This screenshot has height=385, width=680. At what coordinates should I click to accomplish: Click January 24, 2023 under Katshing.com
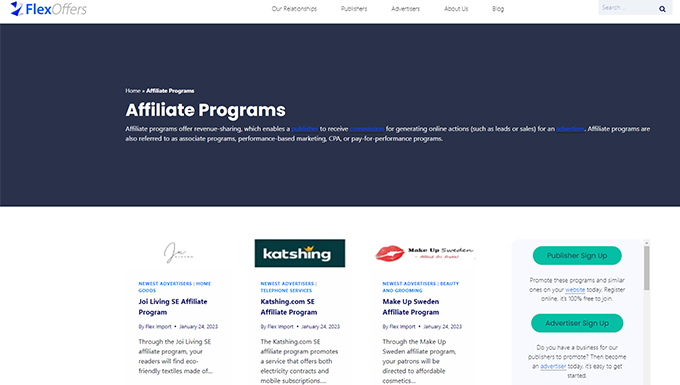click(320, 326)
